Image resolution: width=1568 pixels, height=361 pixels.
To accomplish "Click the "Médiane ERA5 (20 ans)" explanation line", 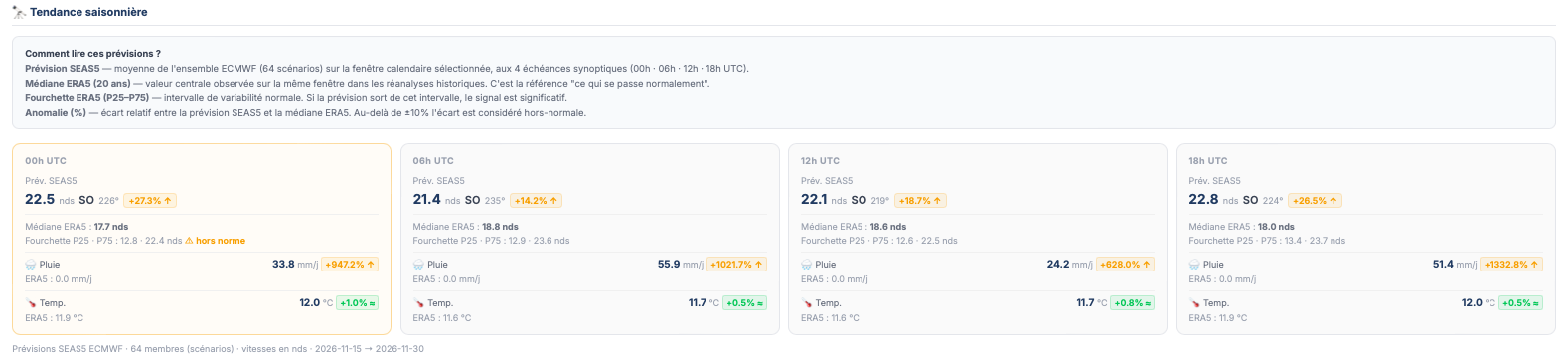I will [368, 84].
